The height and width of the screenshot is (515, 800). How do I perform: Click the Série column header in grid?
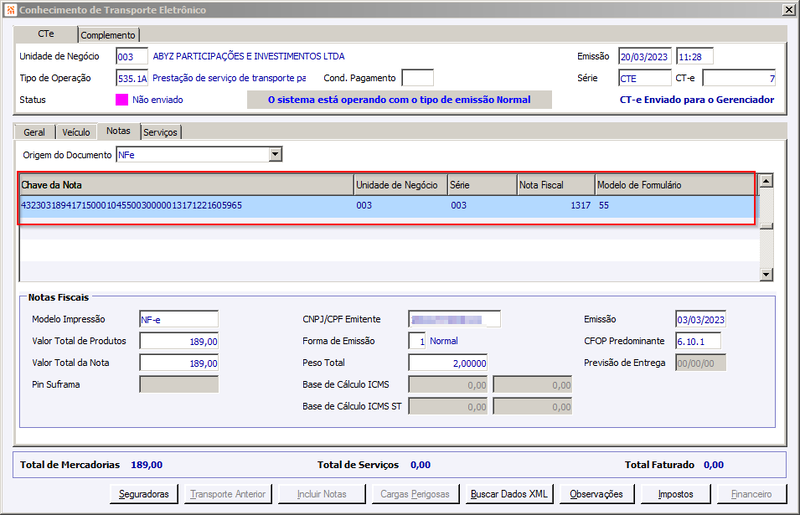click(x=482, y=185)
